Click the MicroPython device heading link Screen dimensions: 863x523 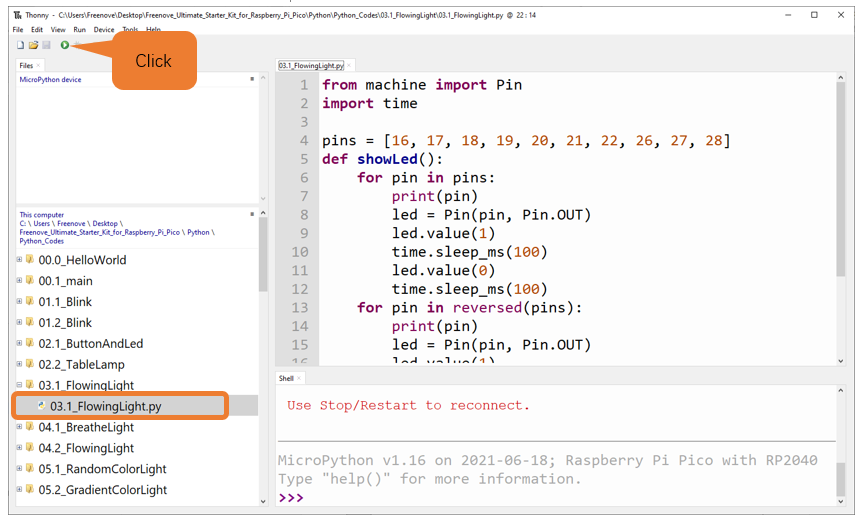point(50,79)
